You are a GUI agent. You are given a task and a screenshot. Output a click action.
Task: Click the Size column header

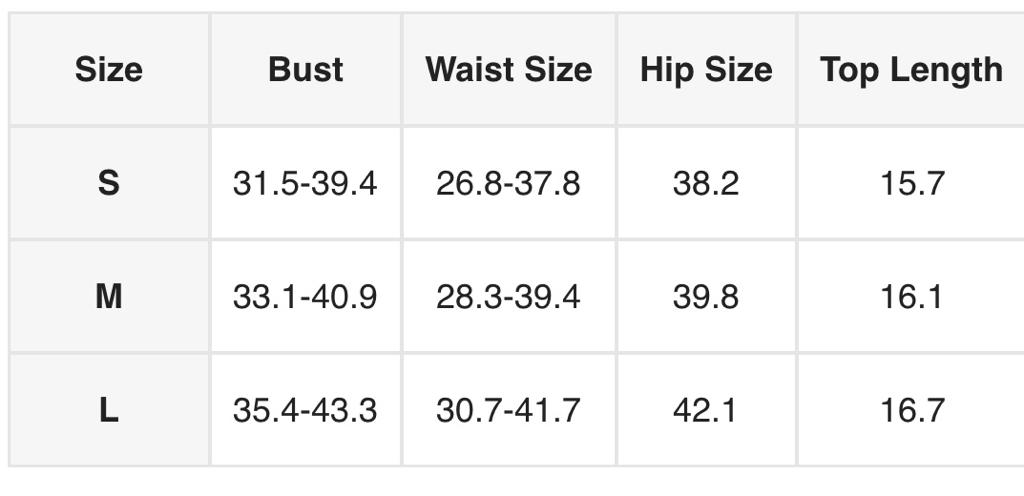click(x=108, y=70)
